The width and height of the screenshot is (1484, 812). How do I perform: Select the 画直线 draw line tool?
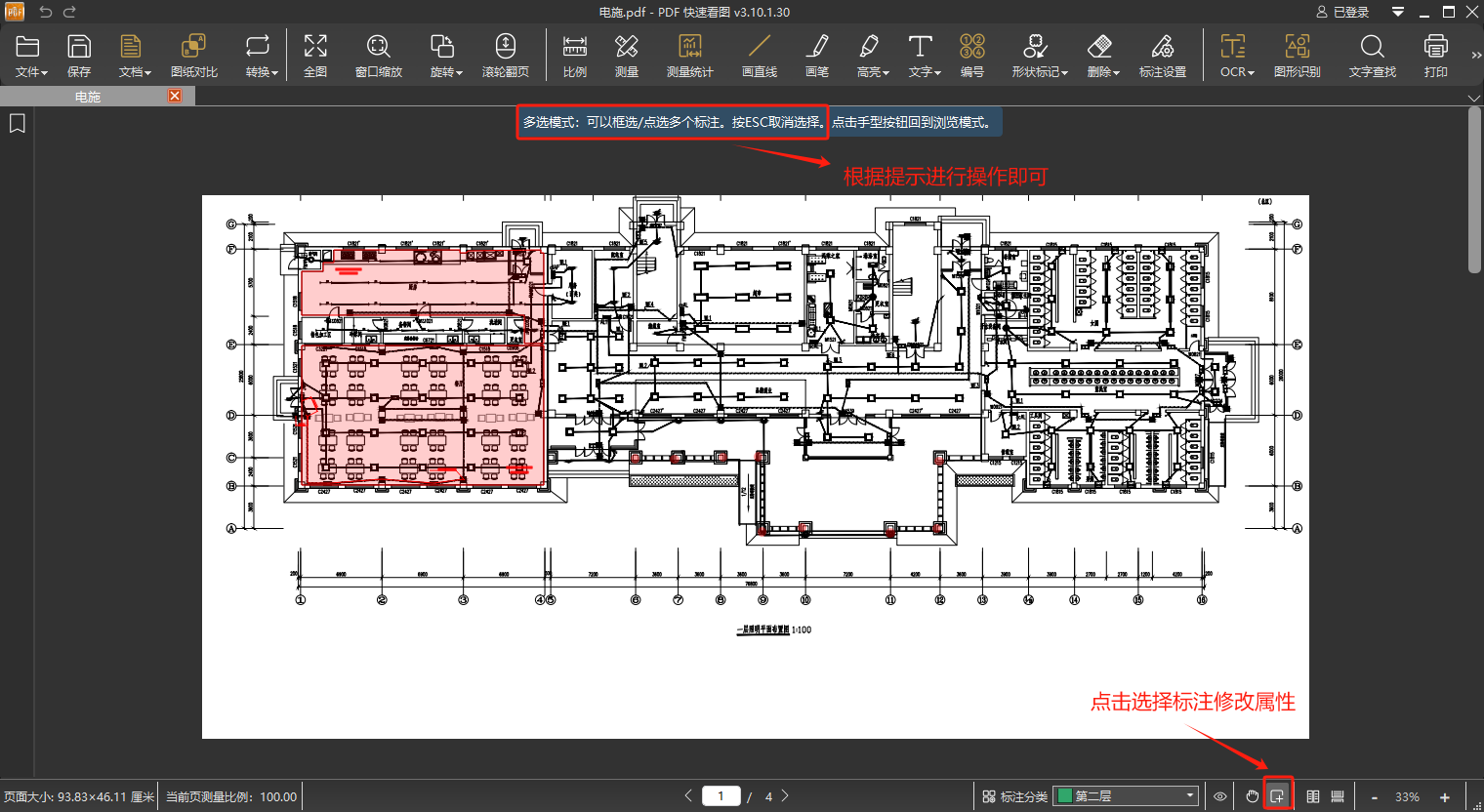point(760,56)
